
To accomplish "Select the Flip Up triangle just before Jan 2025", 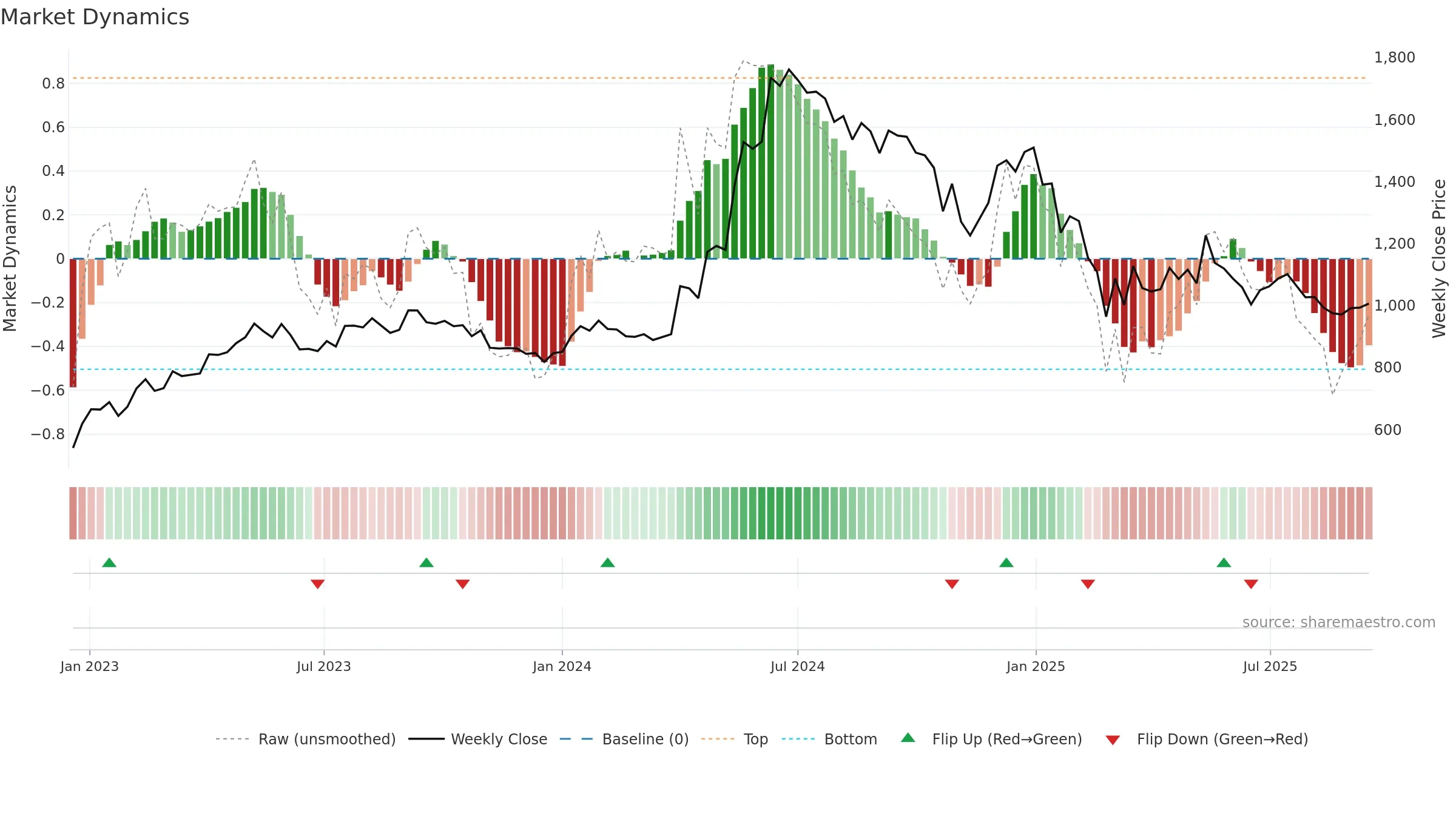I will [1006, 563].
